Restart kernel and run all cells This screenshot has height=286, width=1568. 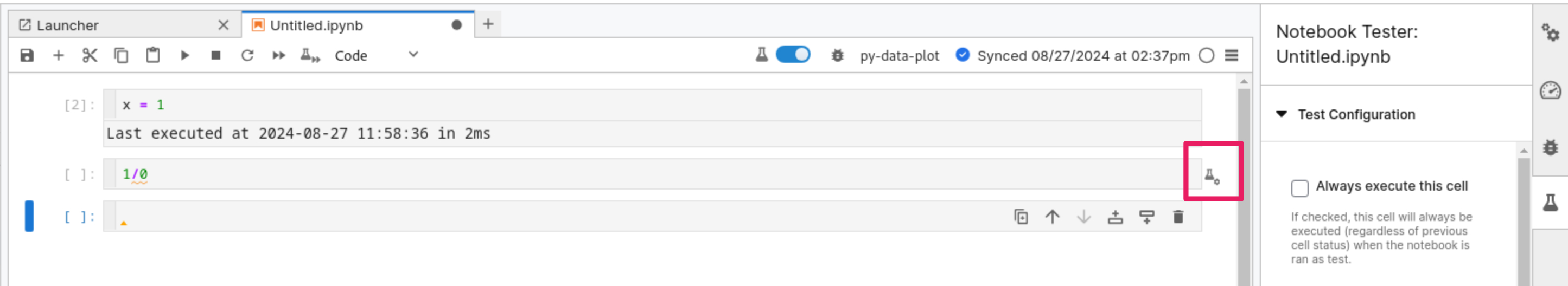click(279, 56)
